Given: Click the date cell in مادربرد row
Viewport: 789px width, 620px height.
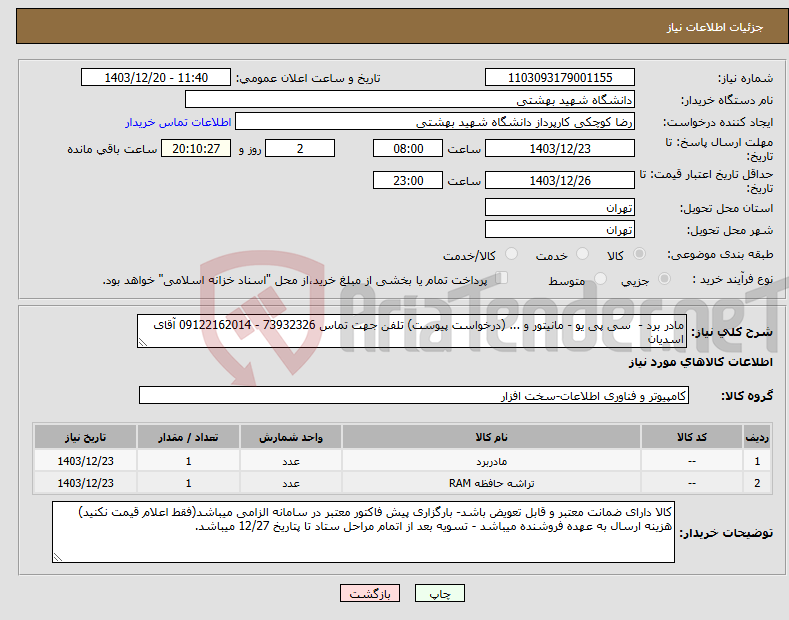Looking at the screenshot, I should click(x=86, y=461).
